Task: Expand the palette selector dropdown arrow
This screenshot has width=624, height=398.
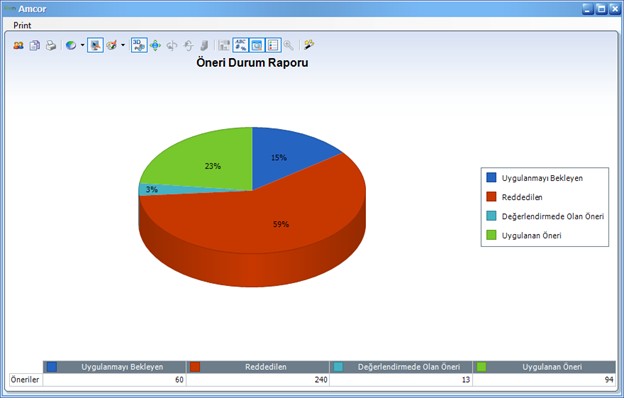Action: point(123,45)
